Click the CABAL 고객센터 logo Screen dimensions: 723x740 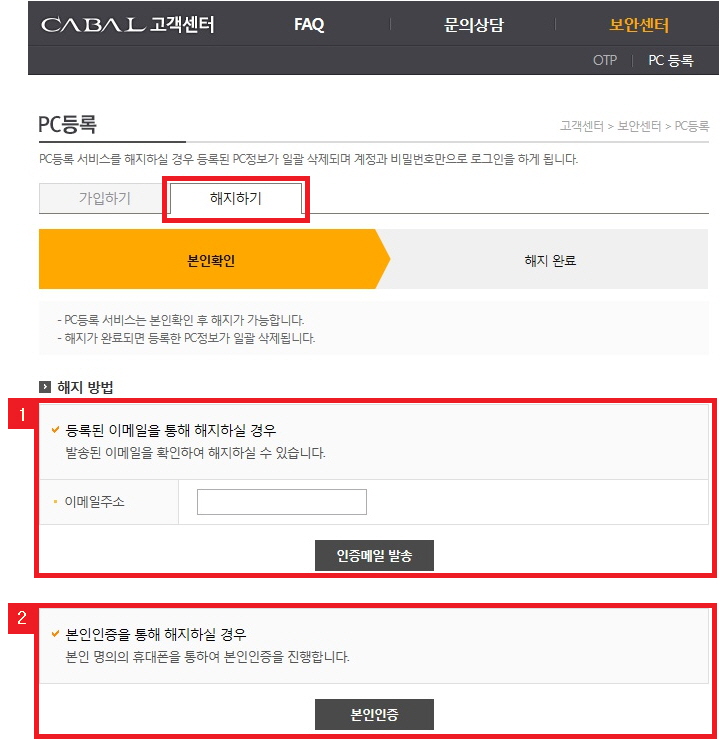pyautogui.click(x=127, y=25)
